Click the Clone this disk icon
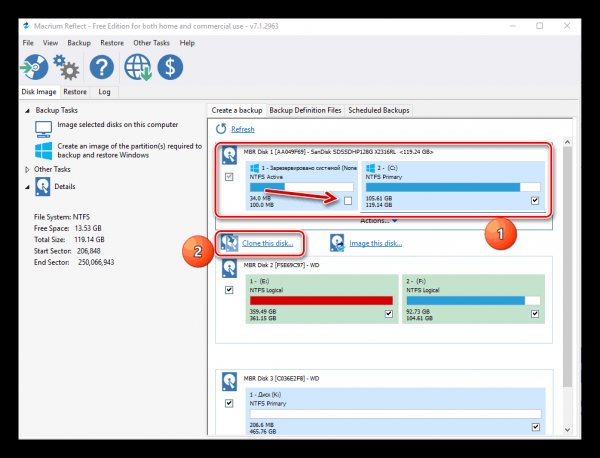The width and height of the screenshot is (600, 458). click(x=230, y=243)
